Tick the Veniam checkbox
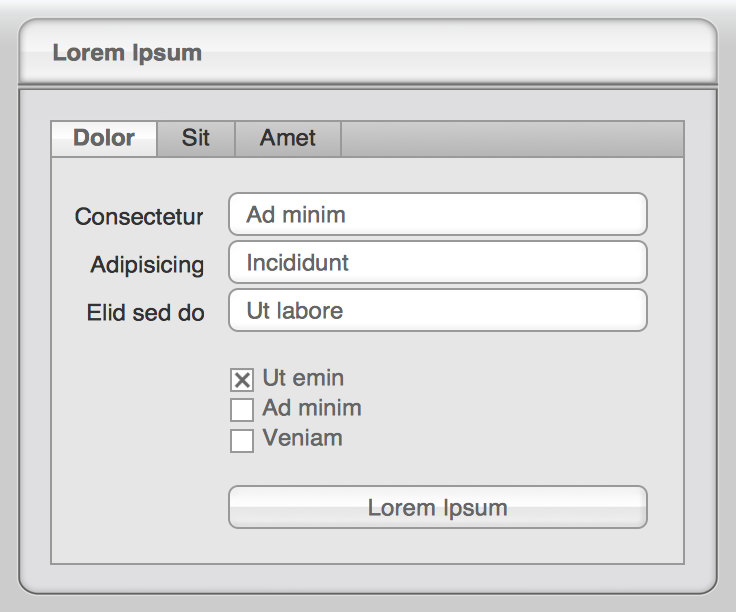 tap(242, 440)
